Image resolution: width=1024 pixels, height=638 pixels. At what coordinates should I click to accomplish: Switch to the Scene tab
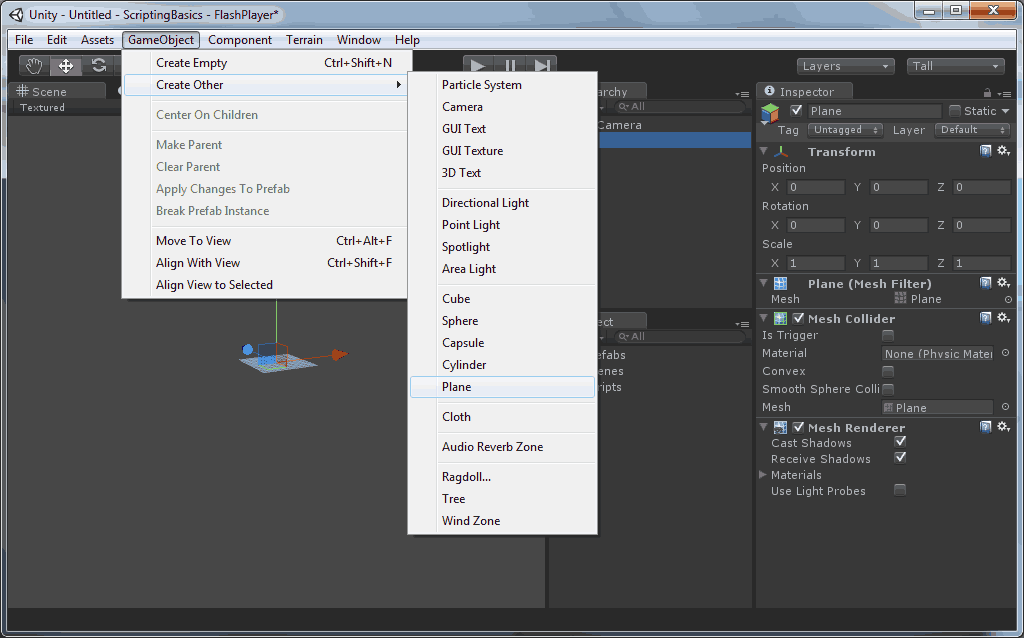pyautogui.click(x=57, y=91)
